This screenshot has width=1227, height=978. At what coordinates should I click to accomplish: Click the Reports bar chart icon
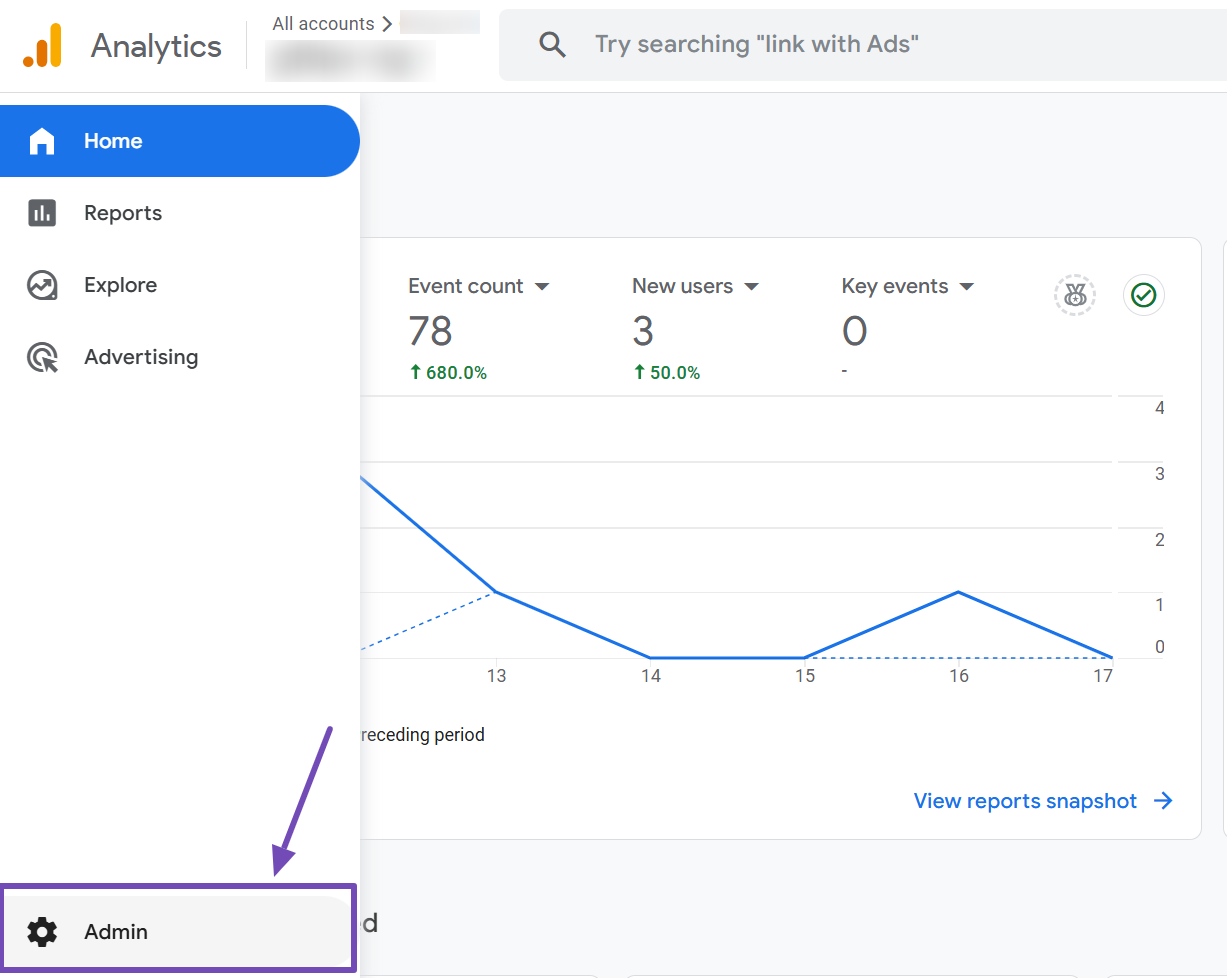coord(42,213)
